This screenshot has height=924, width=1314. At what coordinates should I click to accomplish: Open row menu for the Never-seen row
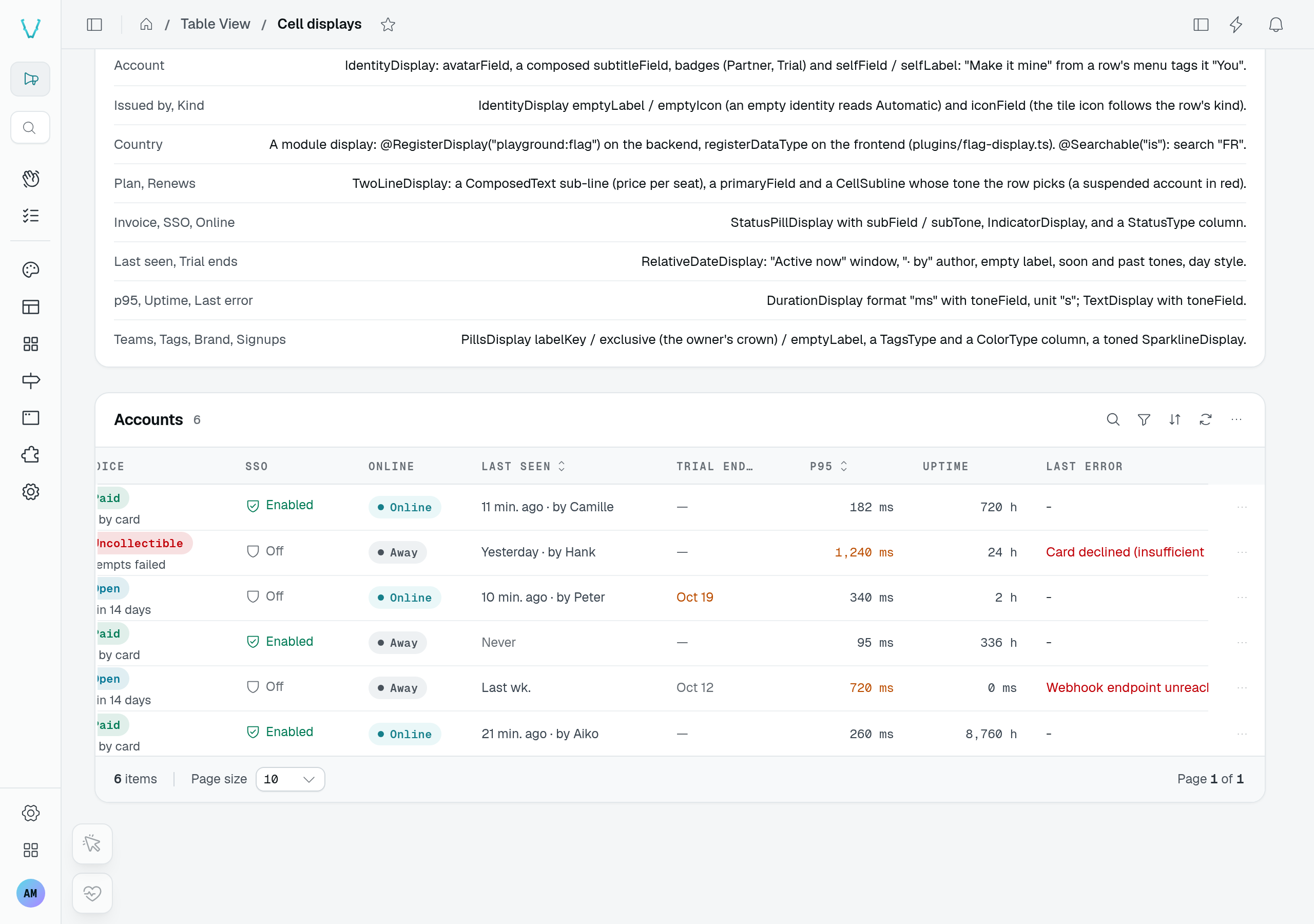[1242, 643]
